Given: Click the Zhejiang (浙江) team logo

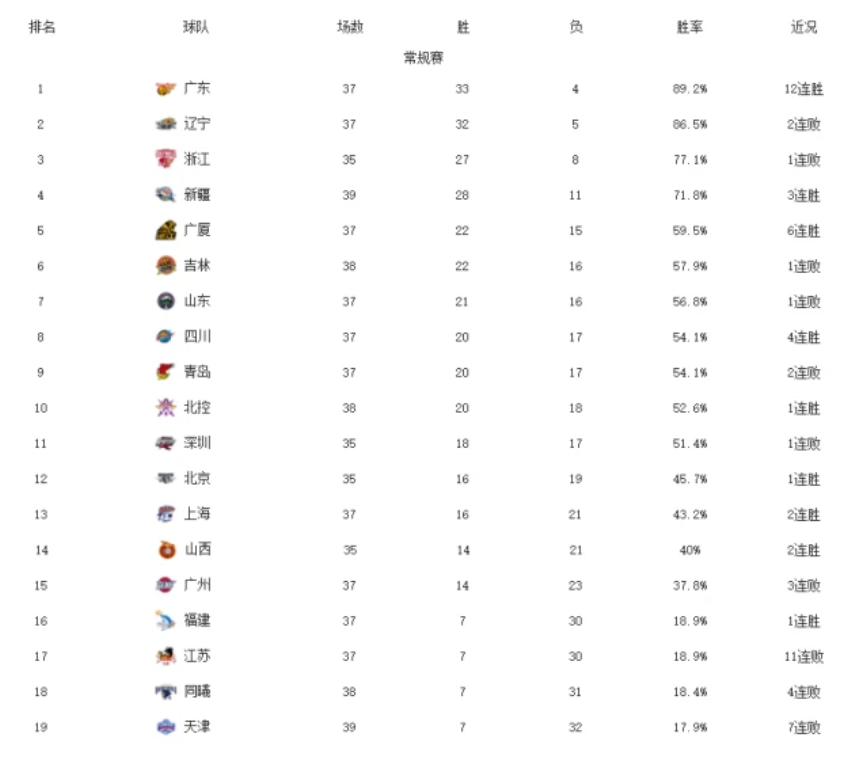Looking at the screenshot, I should (166, 159).
